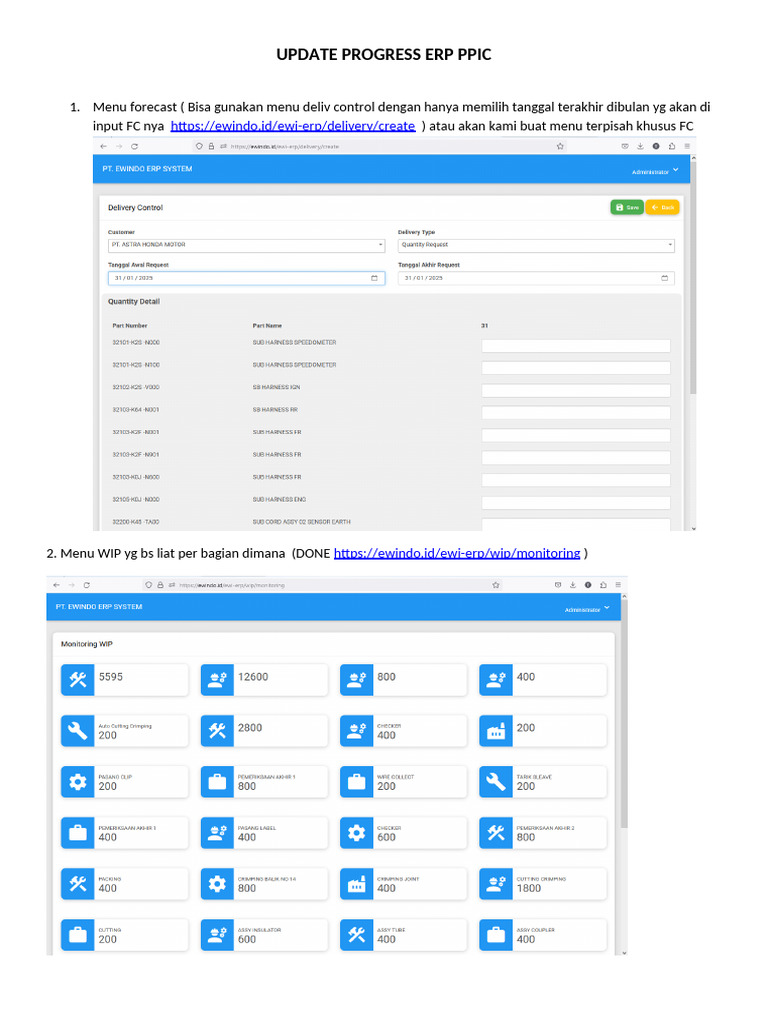The height and width of the screenshot is (1024, 768).
Task: Click wrench icon on TARIK SLEAVE card
Action: [496, 782]
